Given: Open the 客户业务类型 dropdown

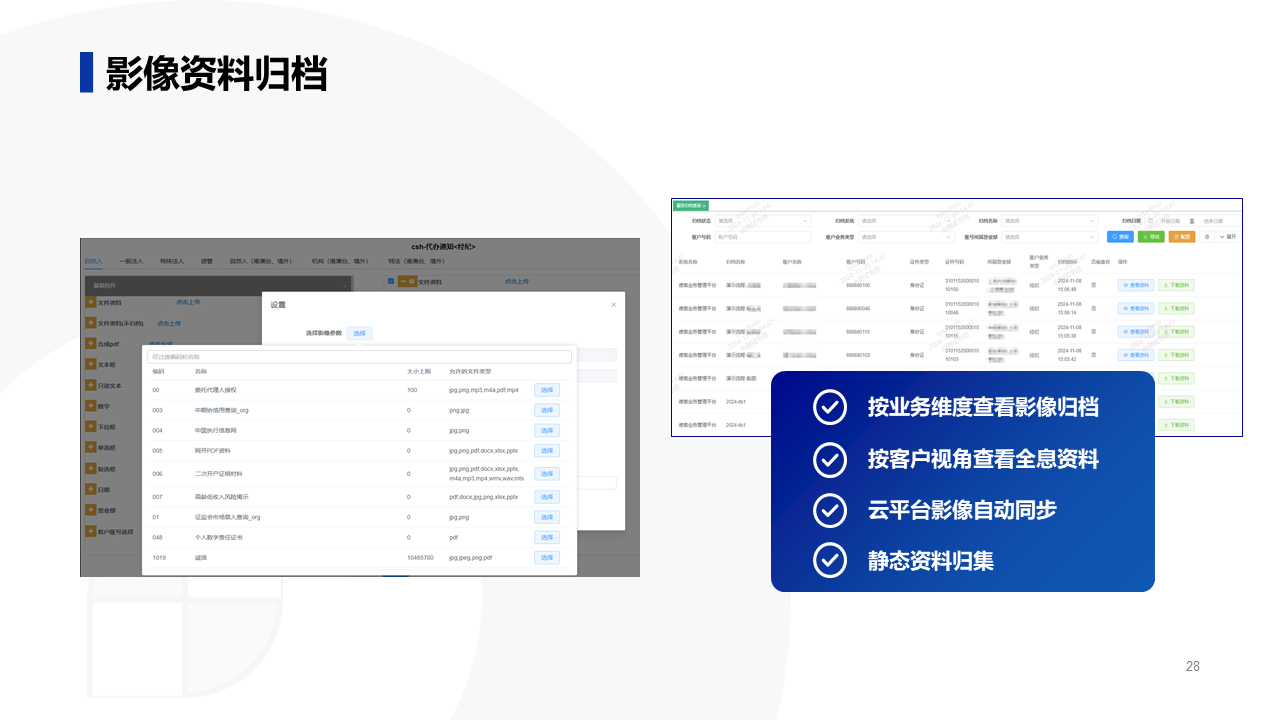Looking at the screenshot, I should click(x=905, y=237).
